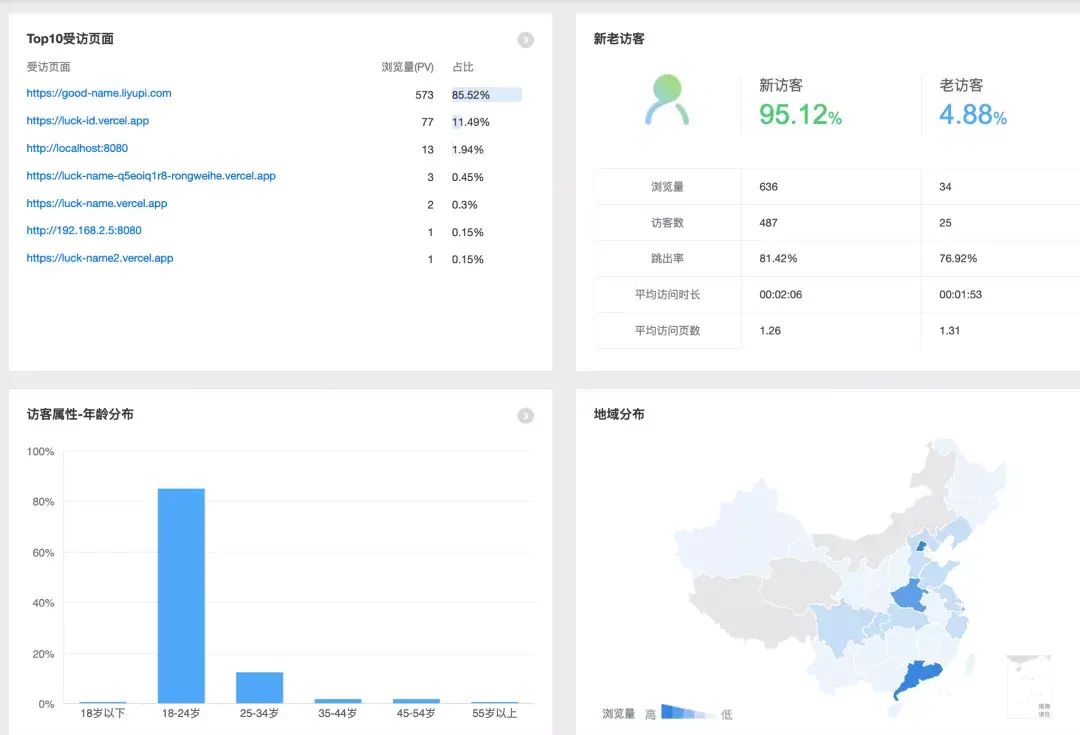Click the 新访客 95.12% figure
This screenshot has width=1080, height=735.
click(x=800, y=114)
